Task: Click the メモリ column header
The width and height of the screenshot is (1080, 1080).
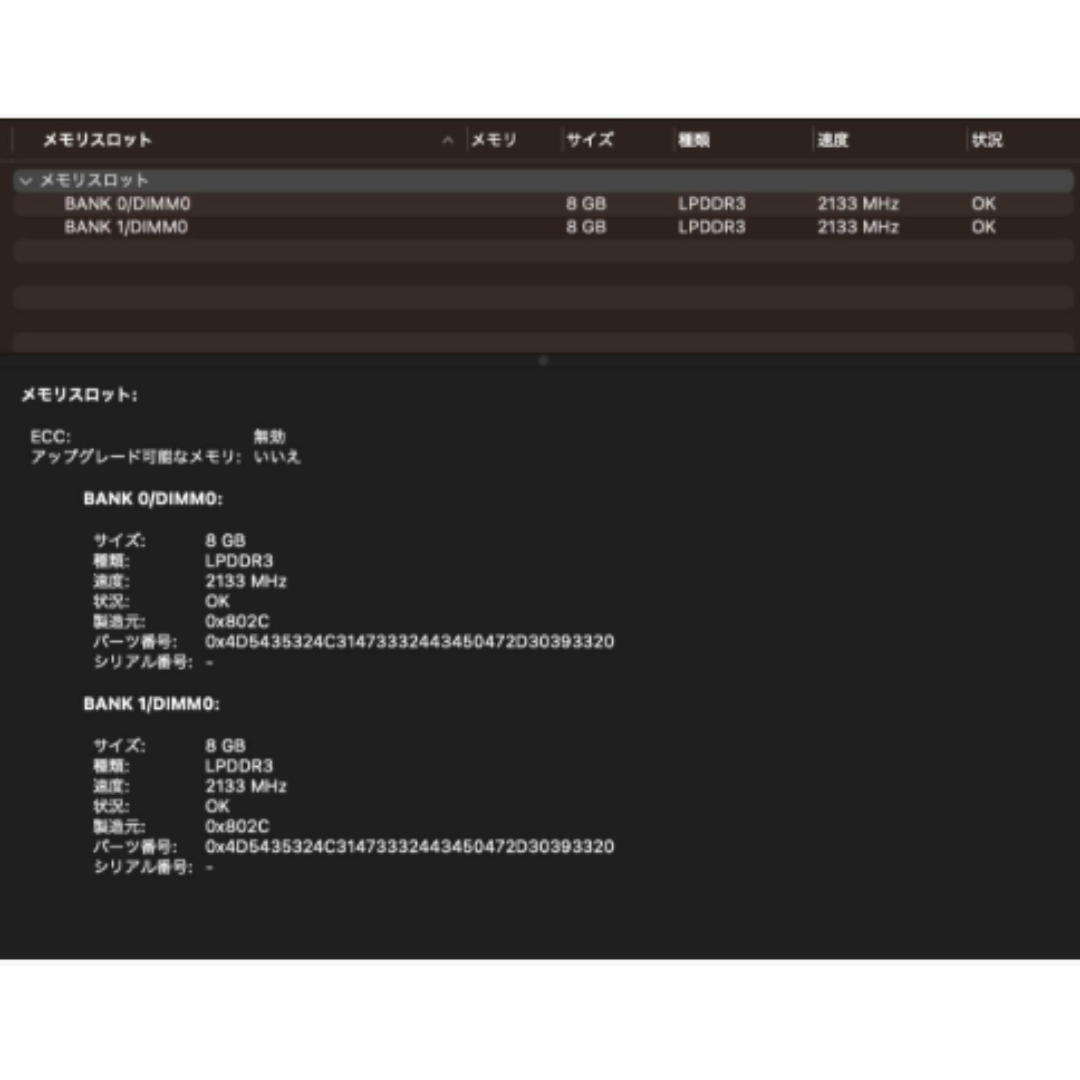Action: [494, 140]
